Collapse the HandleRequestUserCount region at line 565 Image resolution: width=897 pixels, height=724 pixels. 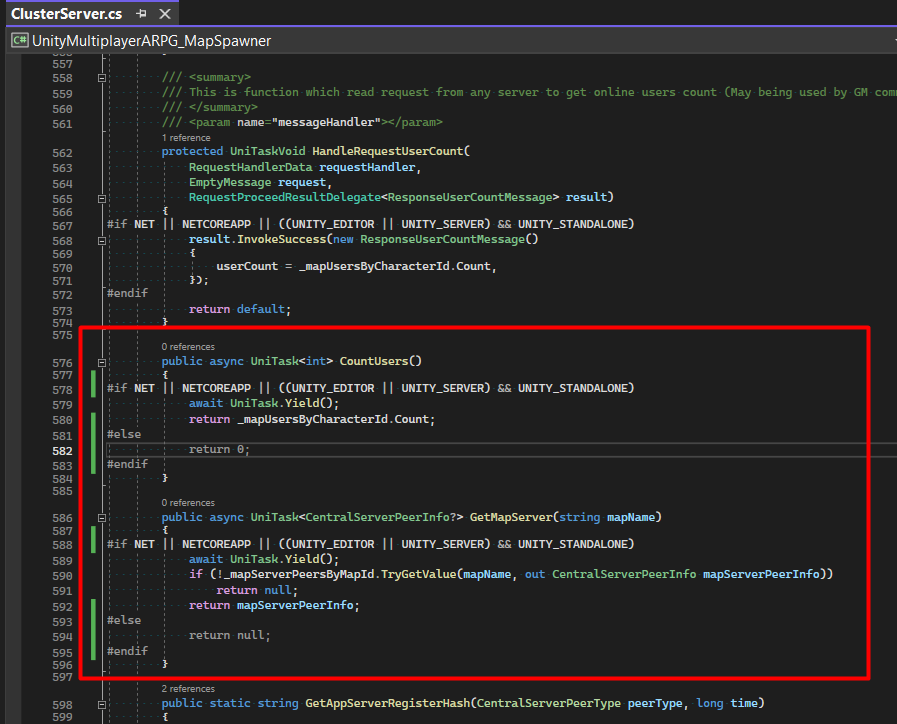point(102,196)
